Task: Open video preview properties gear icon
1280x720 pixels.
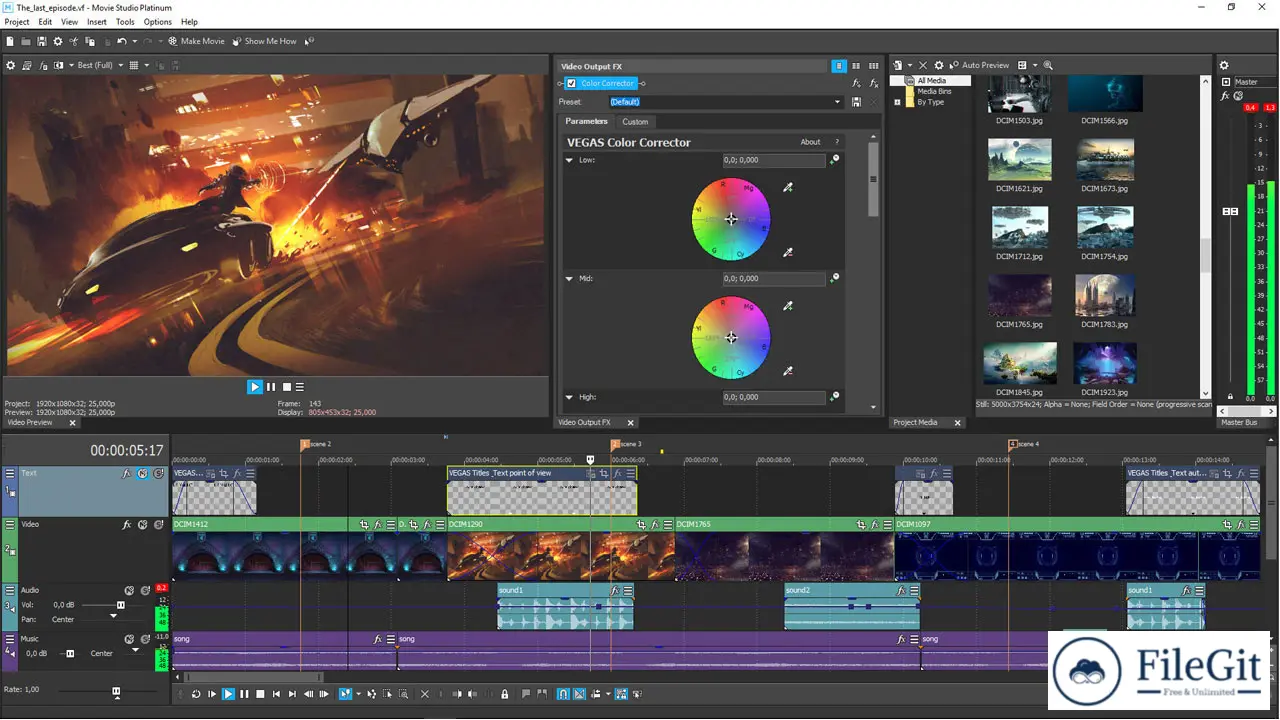Action: point(11,65)
